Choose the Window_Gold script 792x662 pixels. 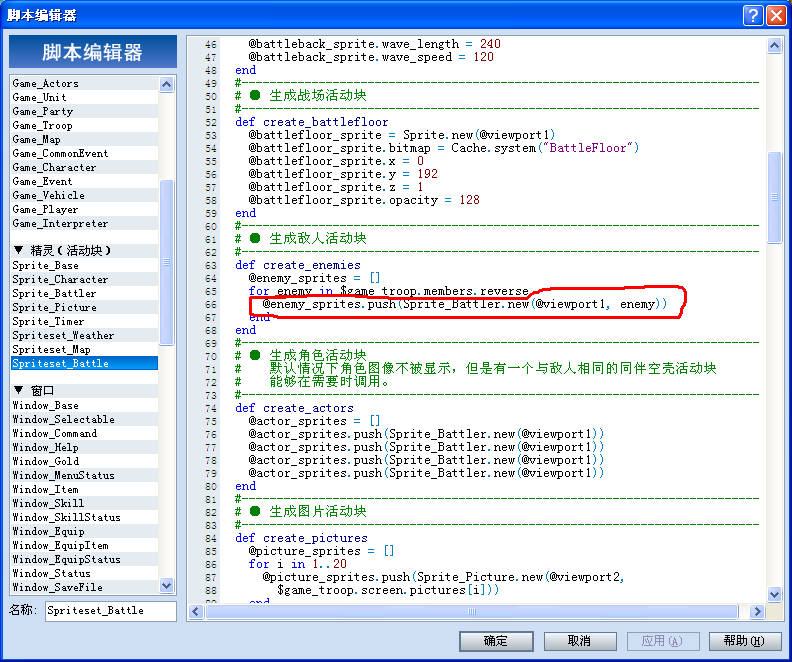pos(84,461)
